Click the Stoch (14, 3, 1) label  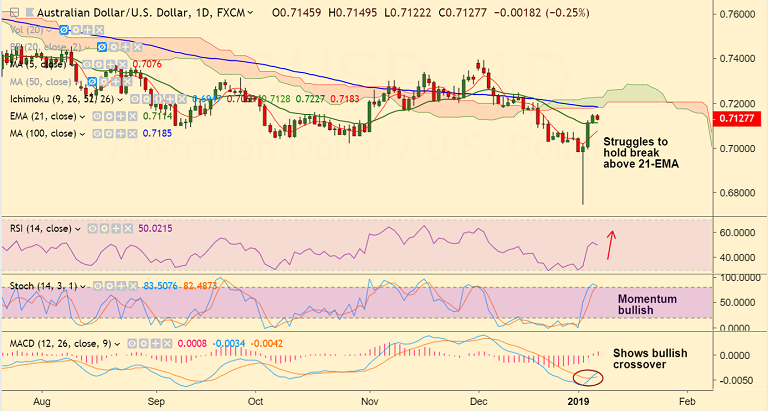[x=43, y=286]
